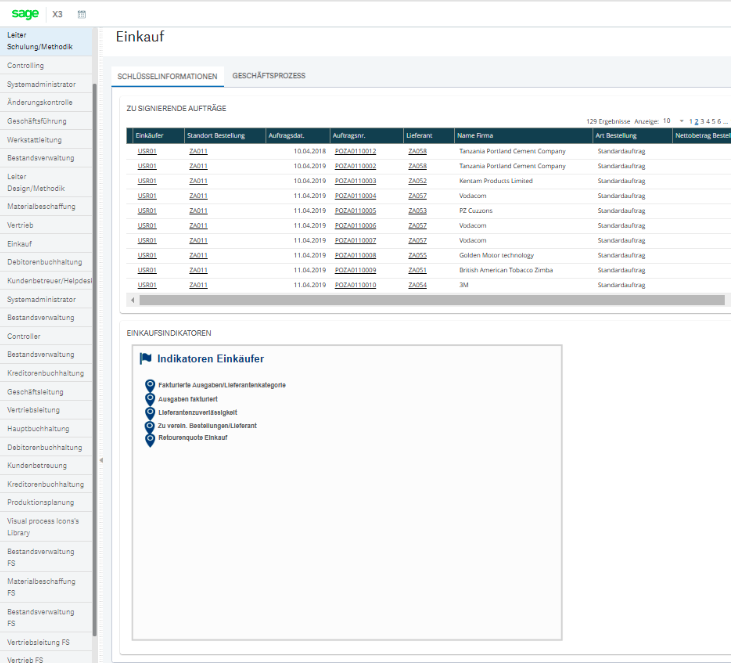
Task: Sort by the Name Firma column header
Action: pos(523,136)
